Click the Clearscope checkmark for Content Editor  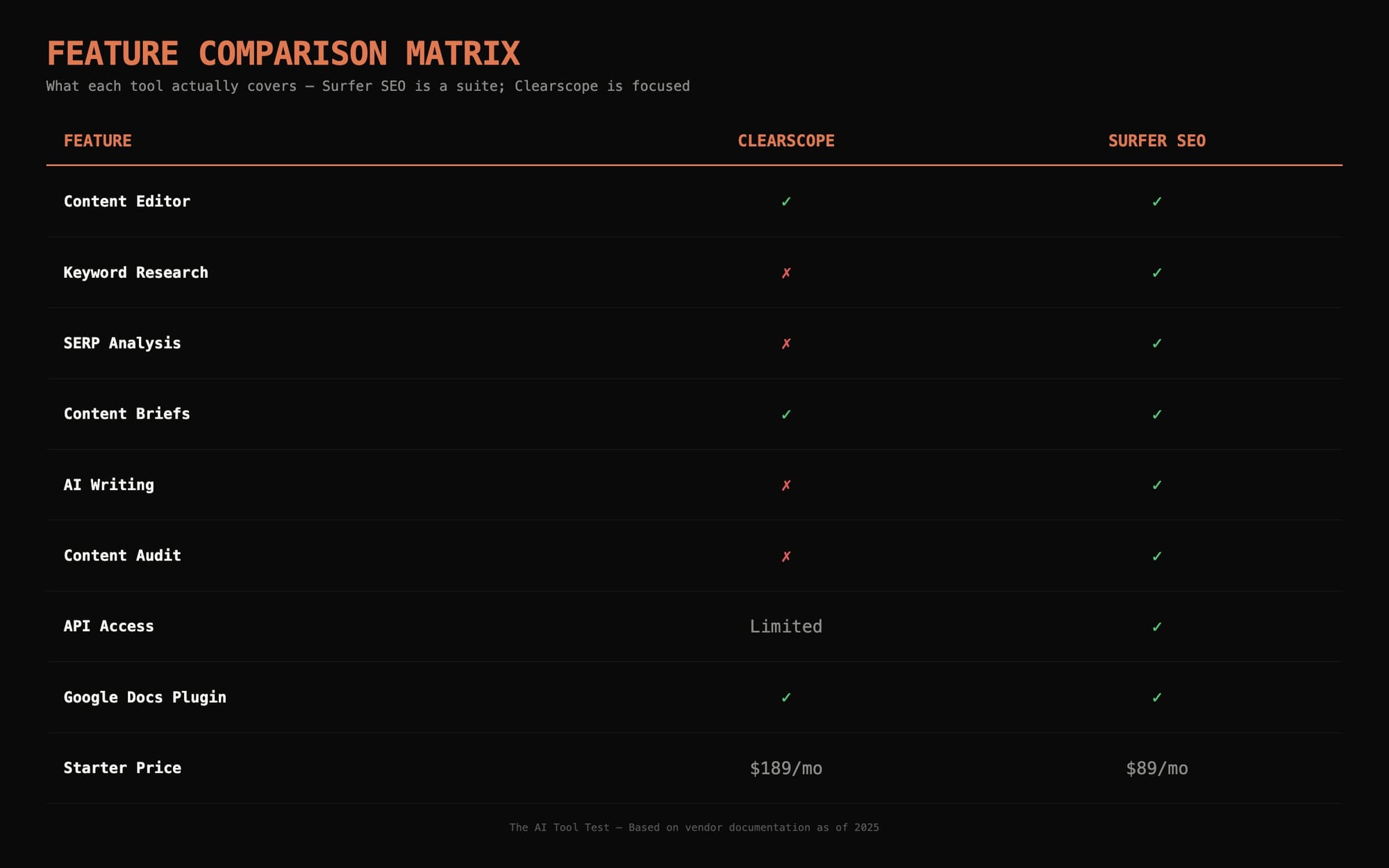click(x=786, y=201)
